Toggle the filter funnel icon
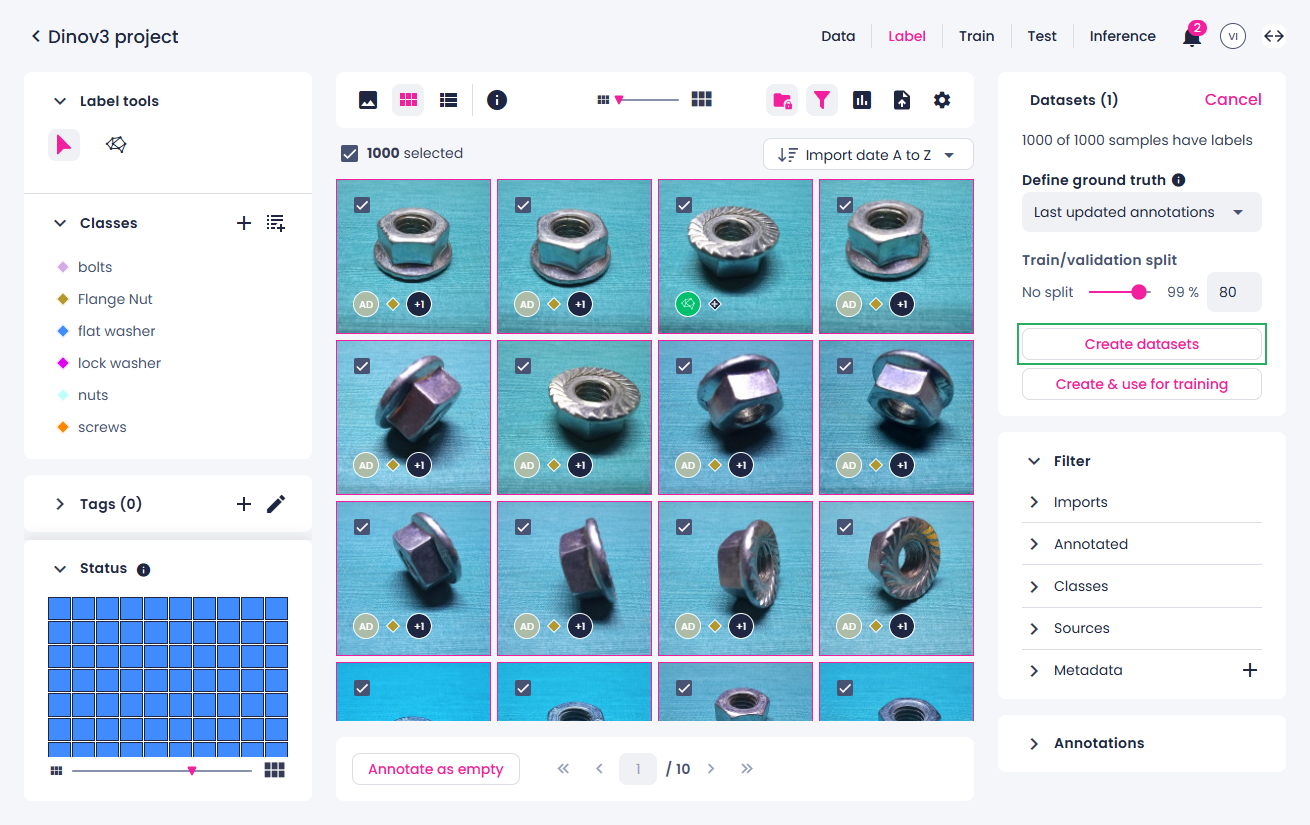This screenshot has width=1310, height=825. pyautogui.click(x=822, y=100)
